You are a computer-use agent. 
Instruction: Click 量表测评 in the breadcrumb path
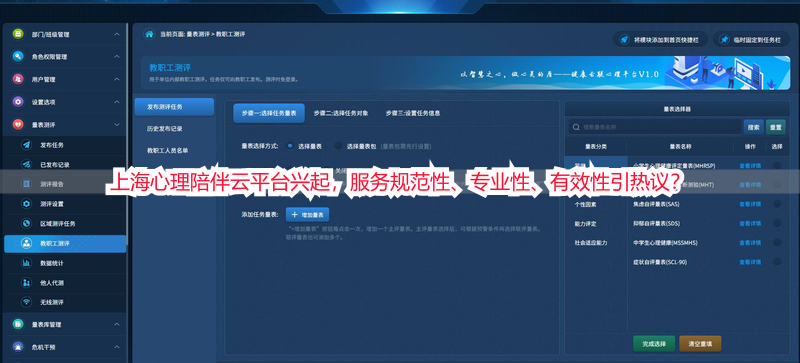198,34
